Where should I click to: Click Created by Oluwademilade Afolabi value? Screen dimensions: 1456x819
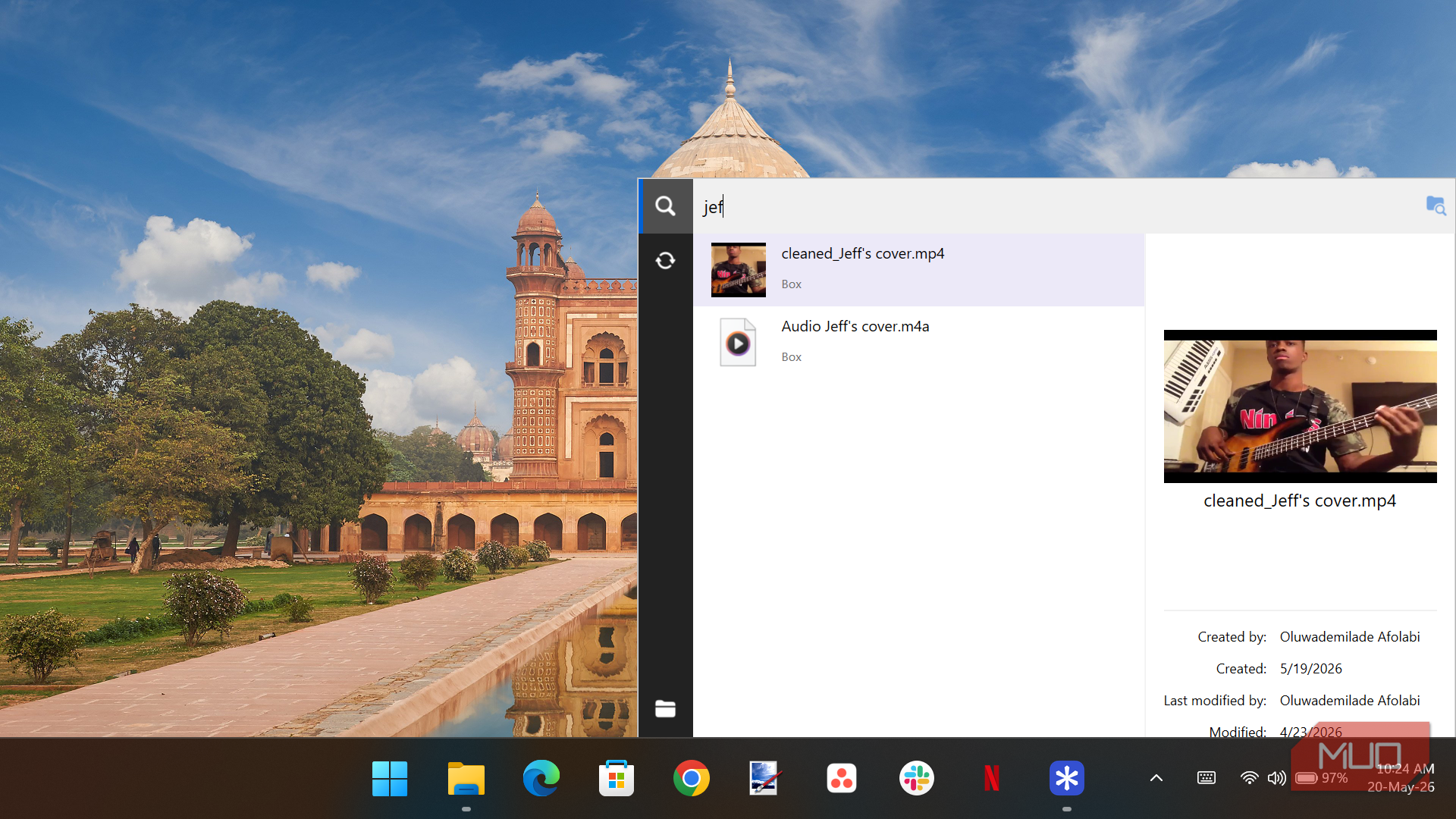[1350, 637]
